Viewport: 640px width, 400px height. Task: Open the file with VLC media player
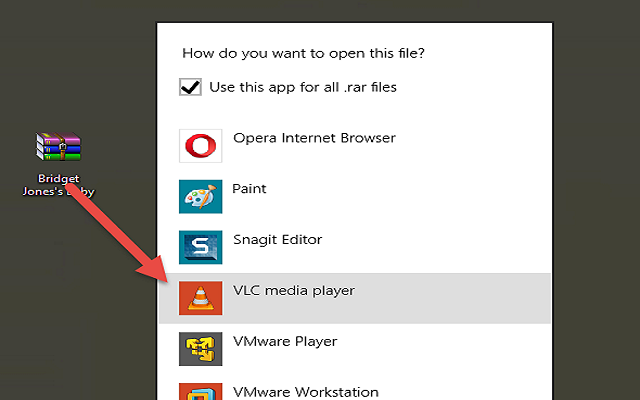click(x=294, y=291)
